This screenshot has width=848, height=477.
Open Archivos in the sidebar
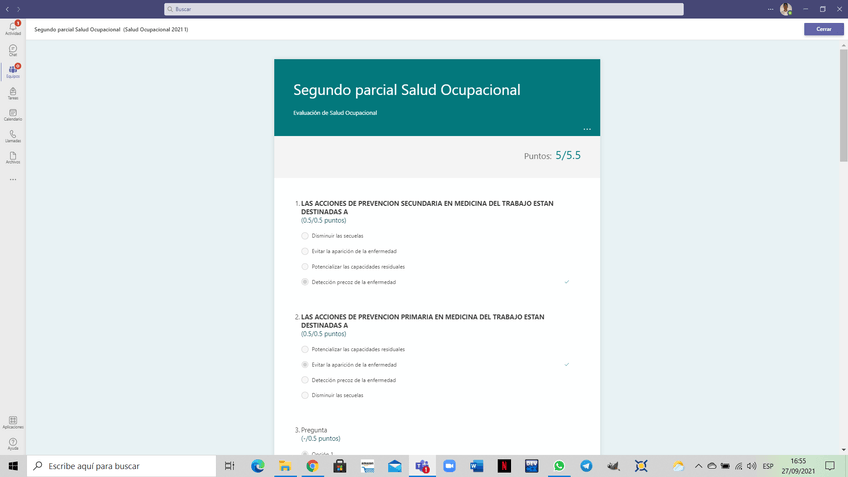click(x=13, y=158)
